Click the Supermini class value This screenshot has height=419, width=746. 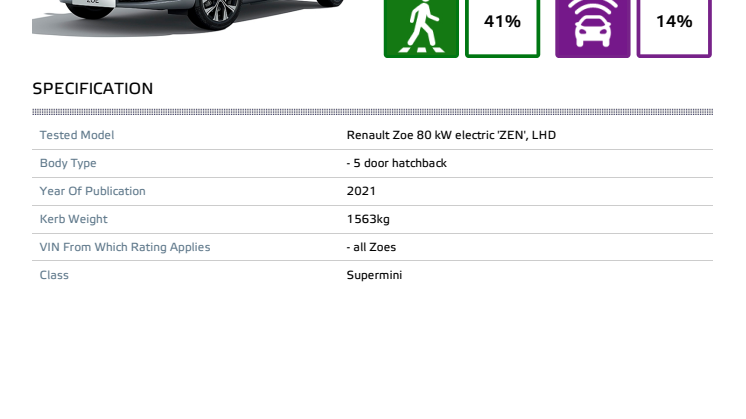click(x=374, y=275)
